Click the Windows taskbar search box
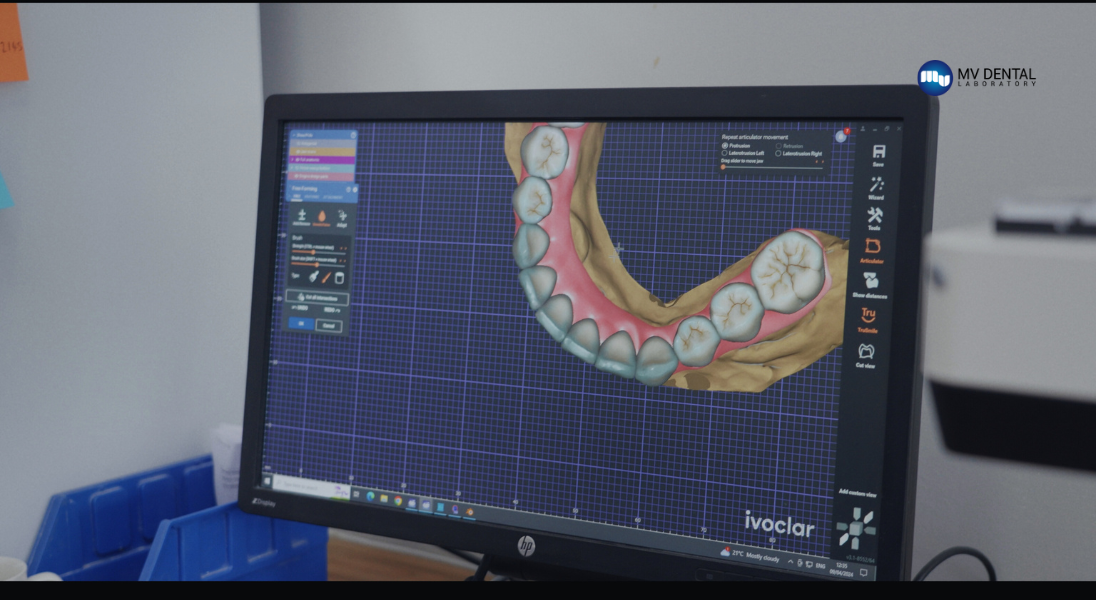This screenshot has height=600, width=1096. pyautogui.click(x=312, y=487)
